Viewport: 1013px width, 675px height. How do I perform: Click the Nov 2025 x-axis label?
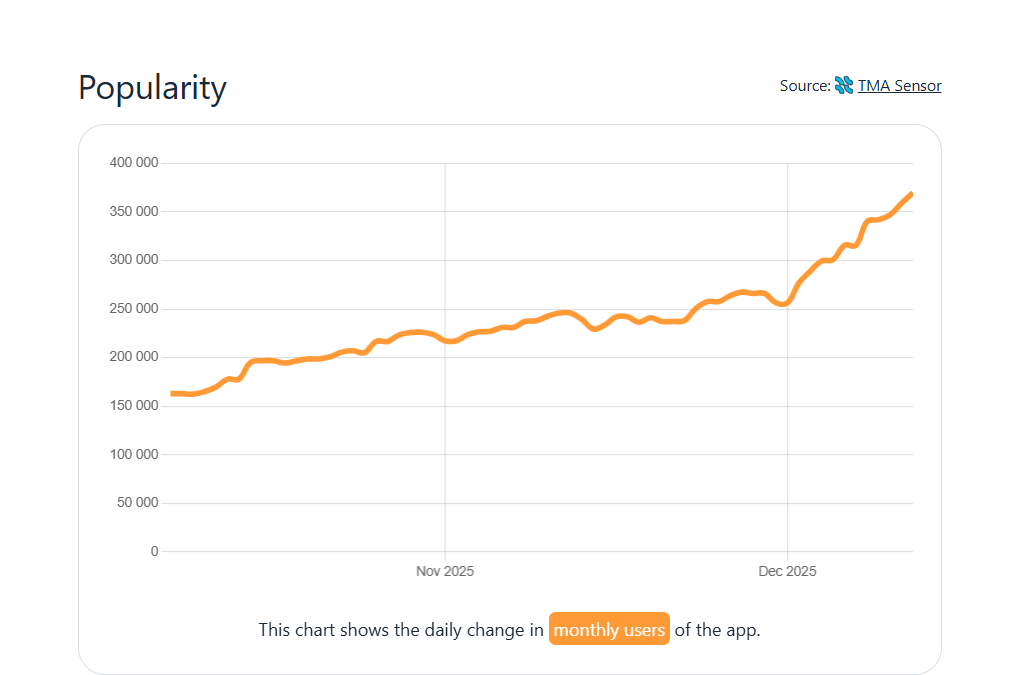[445, 572]
